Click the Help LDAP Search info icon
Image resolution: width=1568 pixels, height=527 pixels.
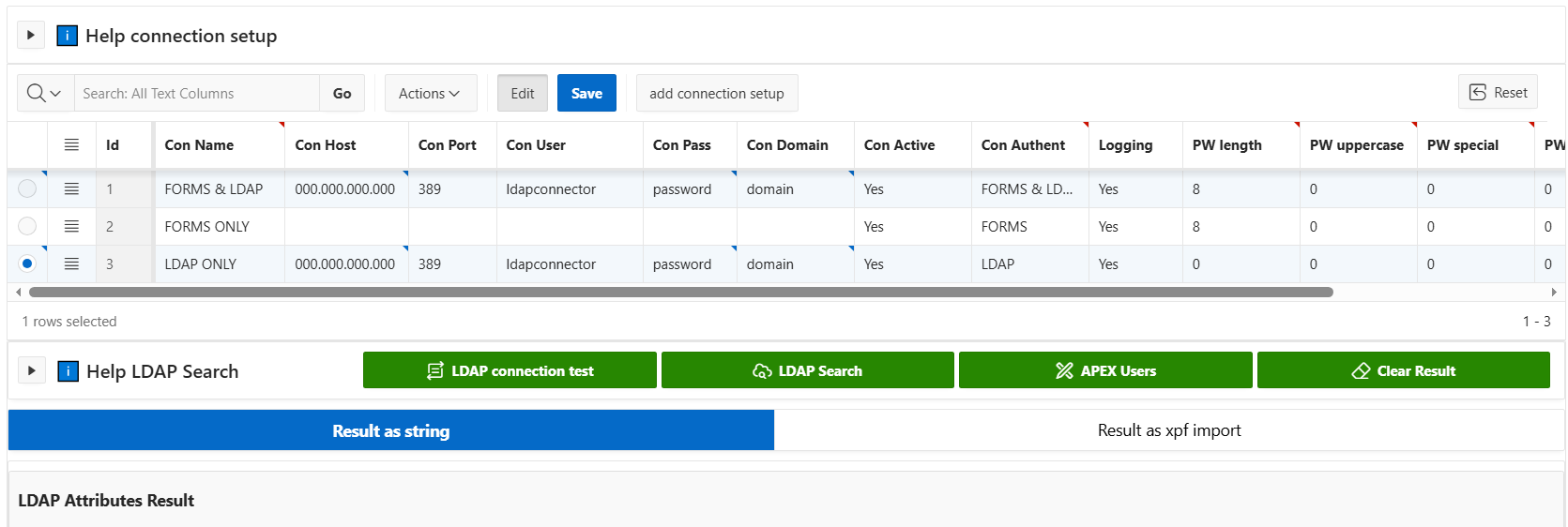click(x=69, y=370)
